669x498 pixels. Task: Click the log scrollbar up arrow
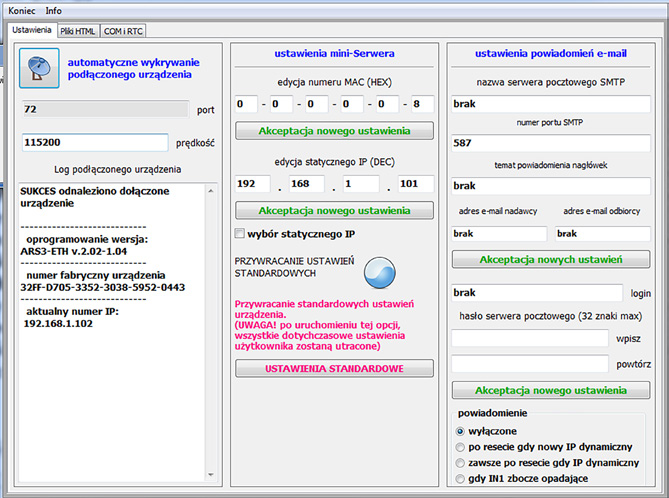point(211,191)
